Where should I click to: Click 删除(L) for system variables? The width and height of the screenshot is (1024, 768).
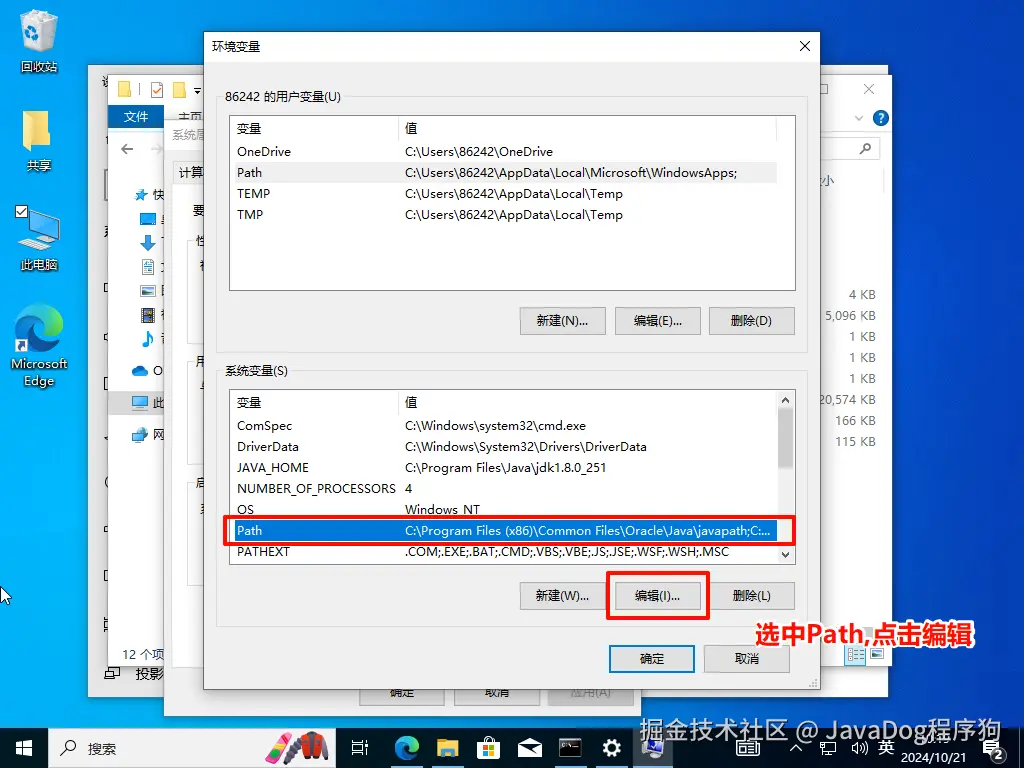pos(752,596)
